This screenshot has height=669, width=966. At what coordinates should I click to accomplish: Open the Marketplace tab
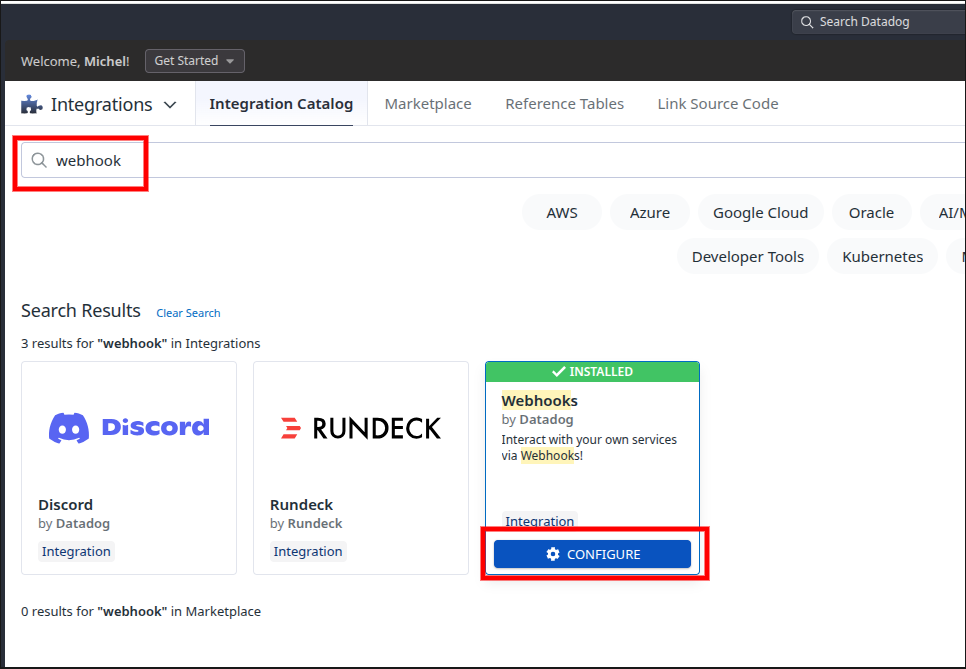tap(428, 104)
